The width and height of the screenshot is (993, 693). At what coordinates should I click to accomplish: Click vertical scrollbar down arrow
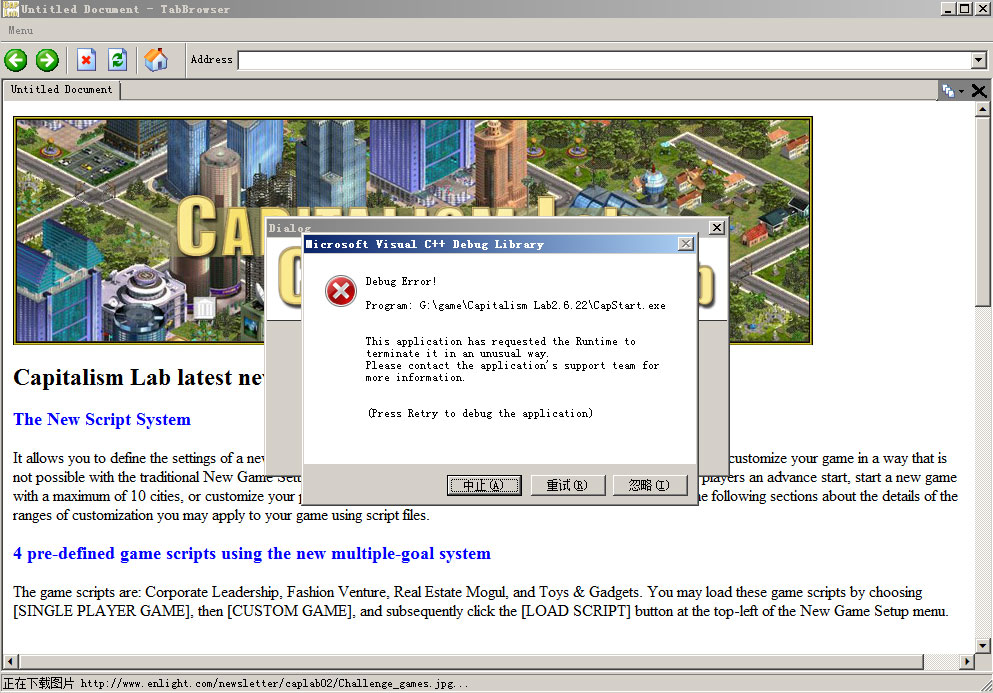pyautogui.click(x=982, y=646)
